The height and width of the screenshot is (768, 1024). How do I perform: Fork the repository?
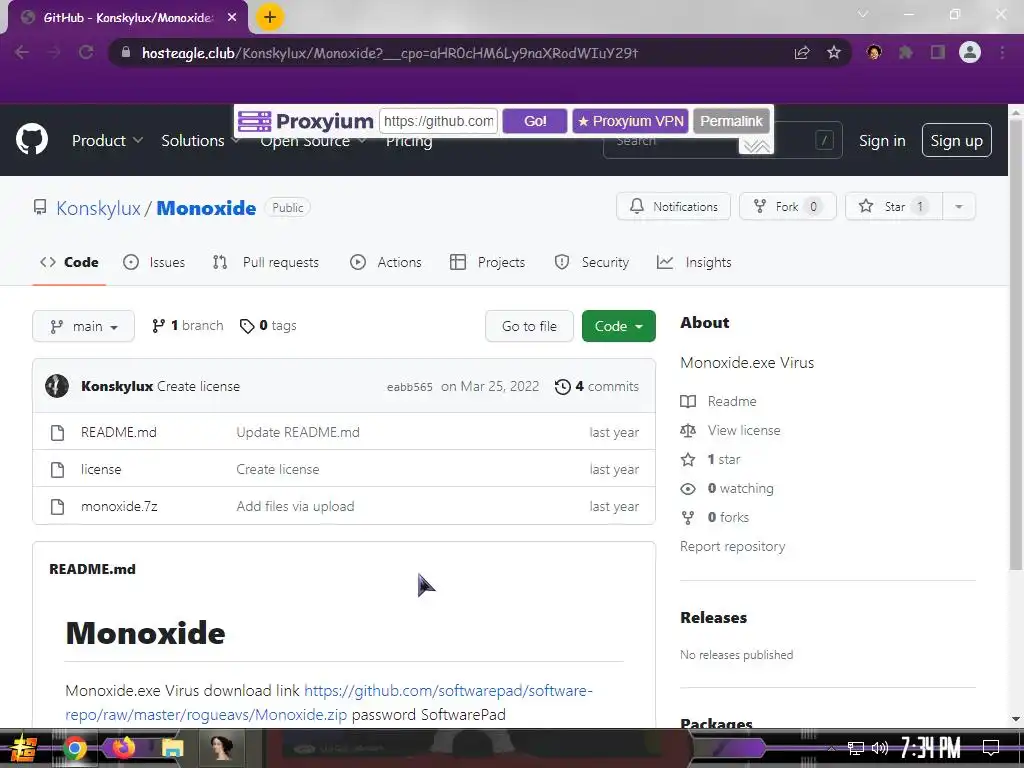tap(788, 206)
